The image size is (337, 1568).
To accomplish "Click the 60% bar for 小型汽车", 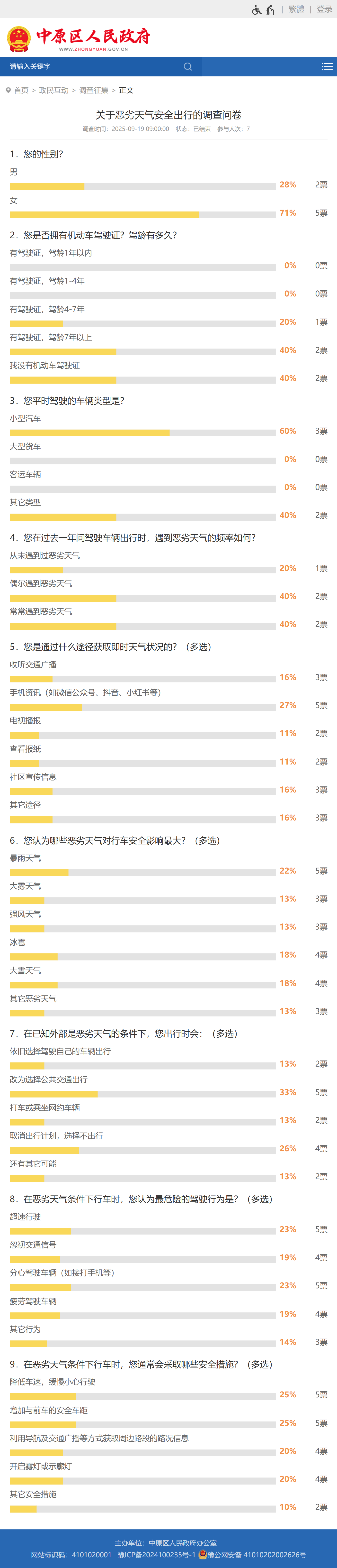I will click(142, 432).
